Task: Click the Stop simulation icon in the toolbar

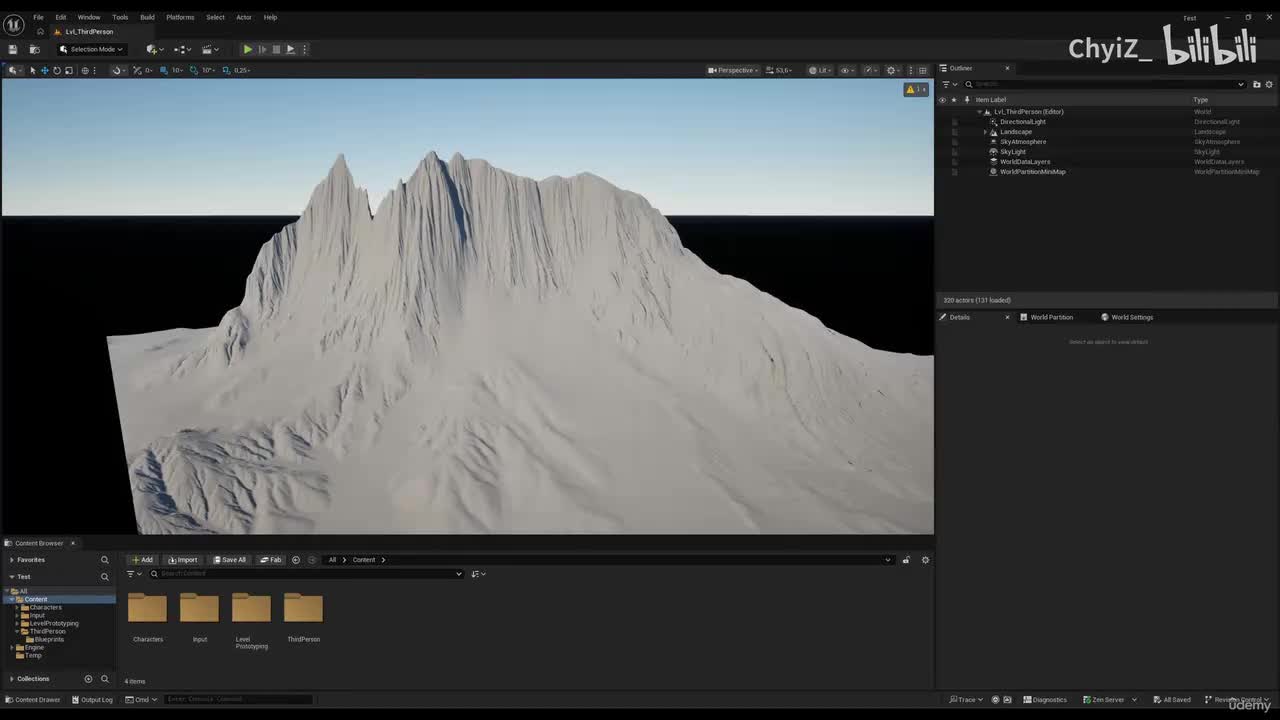Action: [x=276, y=49]
